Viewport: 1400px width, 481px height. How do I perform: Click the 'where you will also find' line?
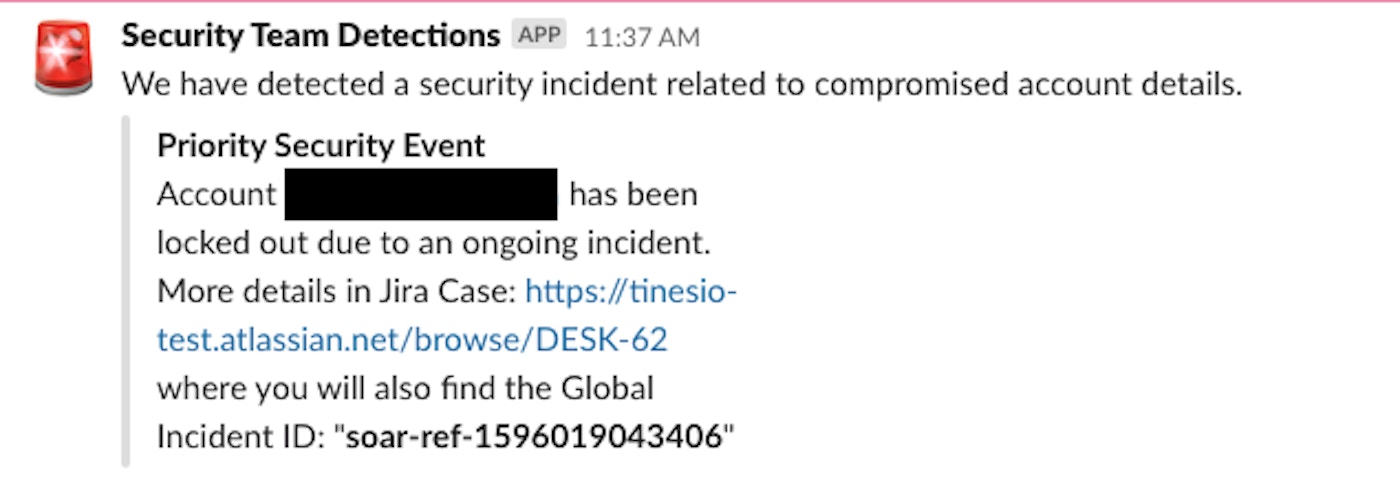[405, 388]
